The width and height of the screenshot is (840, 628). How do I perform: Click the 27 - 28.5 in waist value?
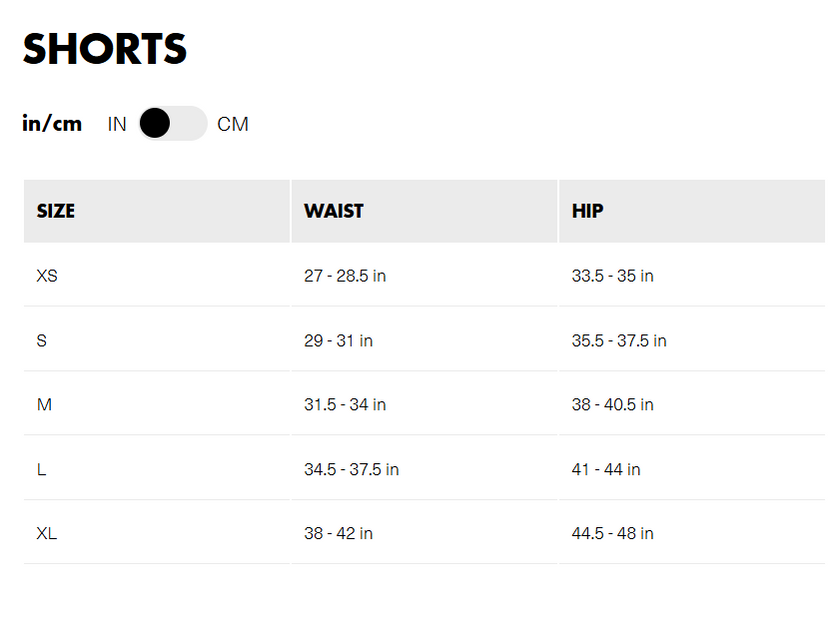[345, 276]
